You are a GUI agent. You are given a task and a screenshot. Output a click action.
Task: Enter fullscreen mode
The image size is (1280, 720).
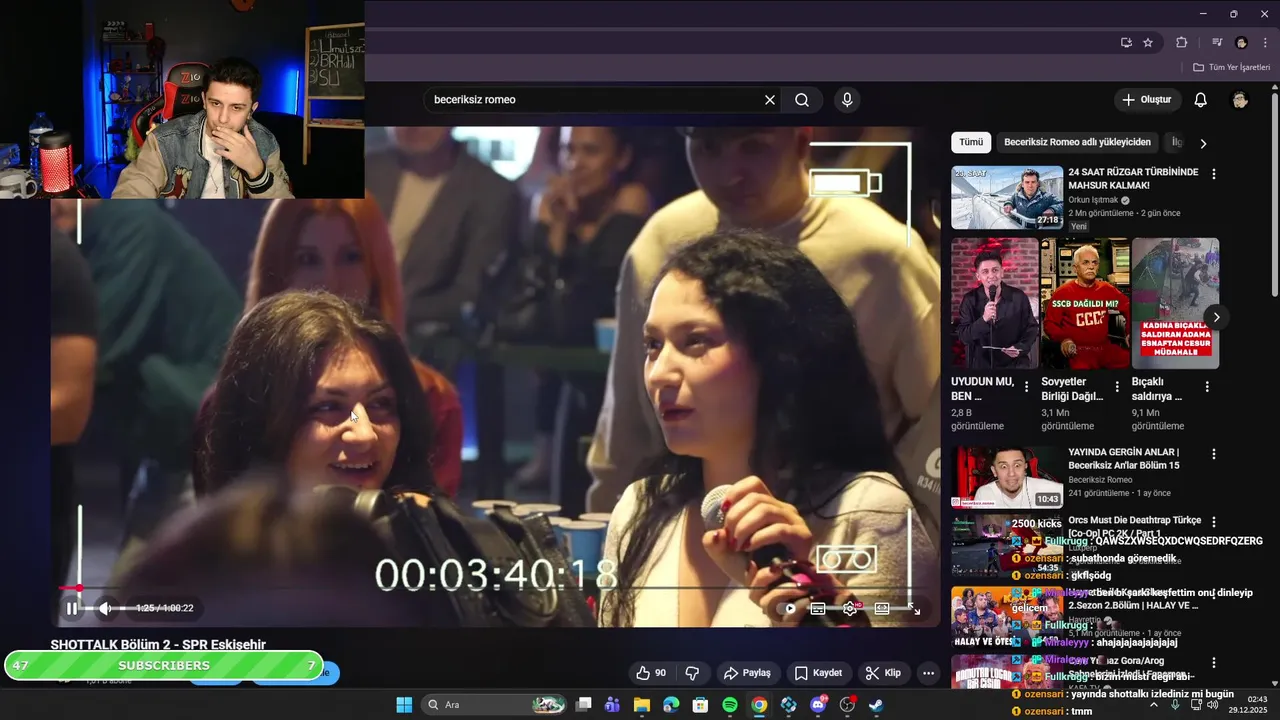coord(914,608)
